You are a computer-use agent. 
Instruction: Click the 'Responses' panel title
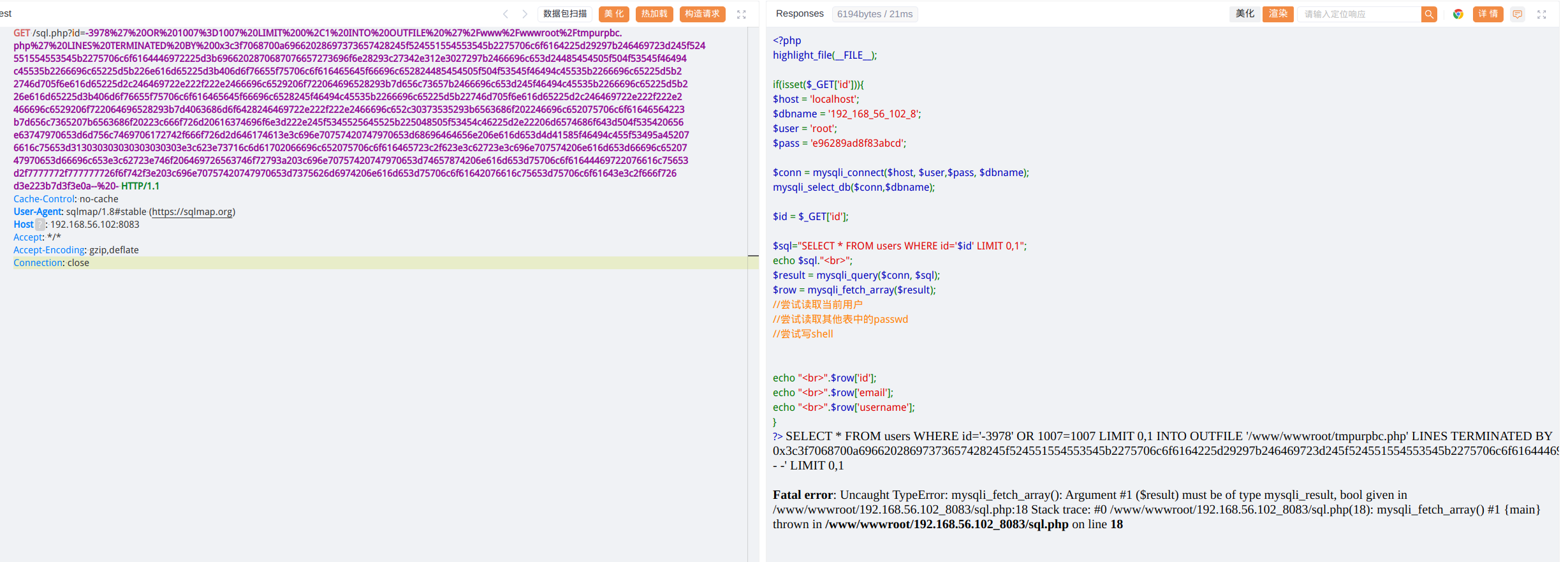click(x=800, y=13)
